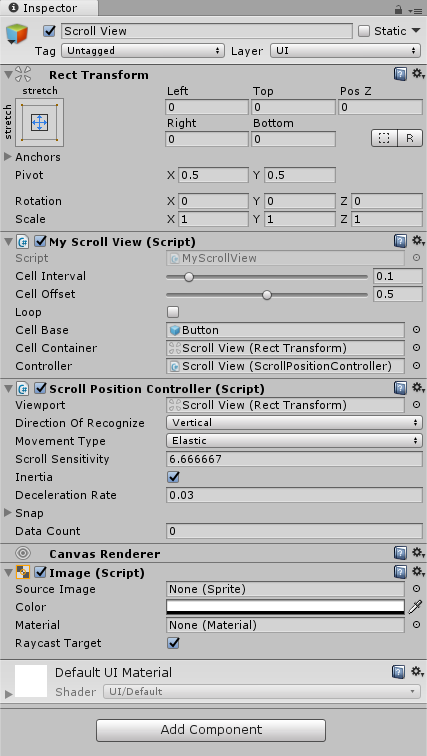427x756 pixels.
Task: Open object picker for Controller field
Action: click(x=416, y=366)
